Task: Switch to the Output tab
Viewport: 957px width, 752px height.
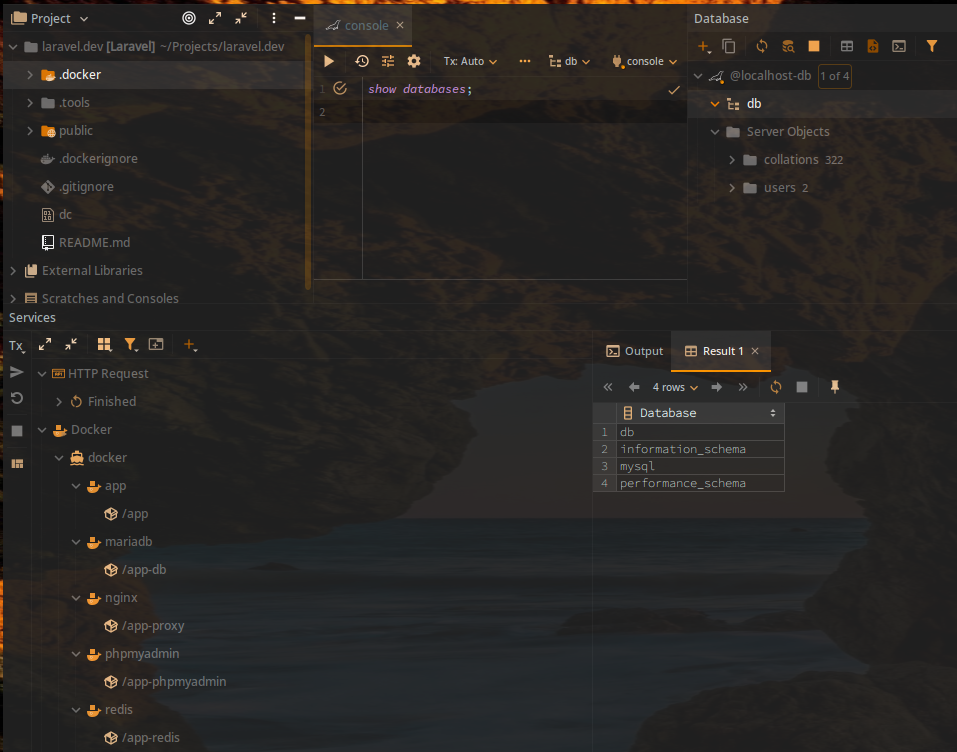Action: [x=635, y=351]
